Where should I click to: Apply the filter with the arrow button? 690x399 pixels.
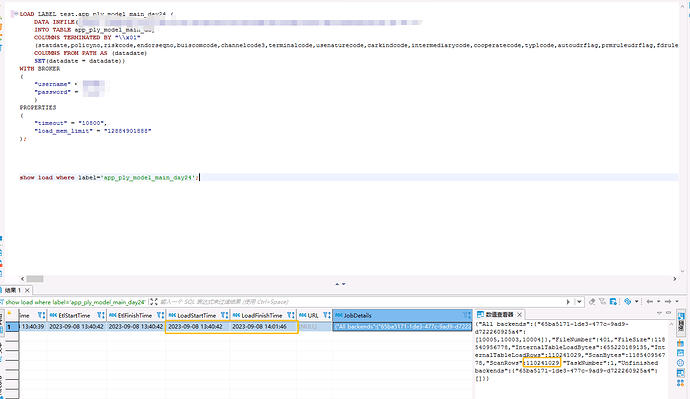click(568, 302)
